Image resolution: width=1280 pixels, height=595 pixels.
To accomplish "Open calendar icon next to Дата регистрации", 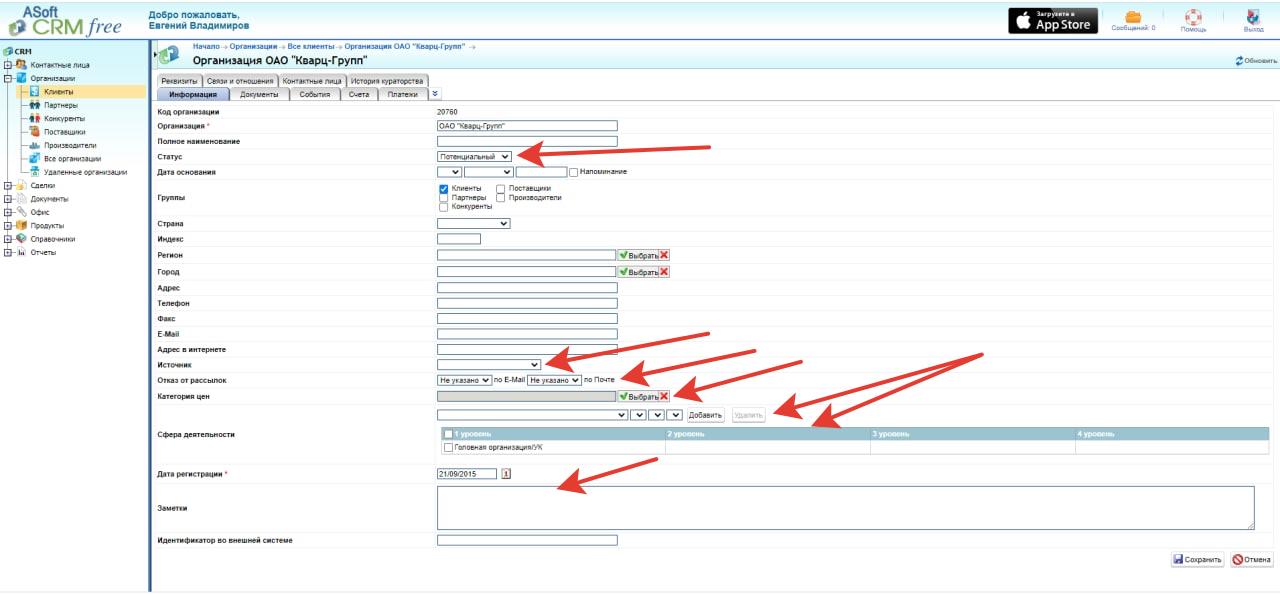I will [506, 474].
